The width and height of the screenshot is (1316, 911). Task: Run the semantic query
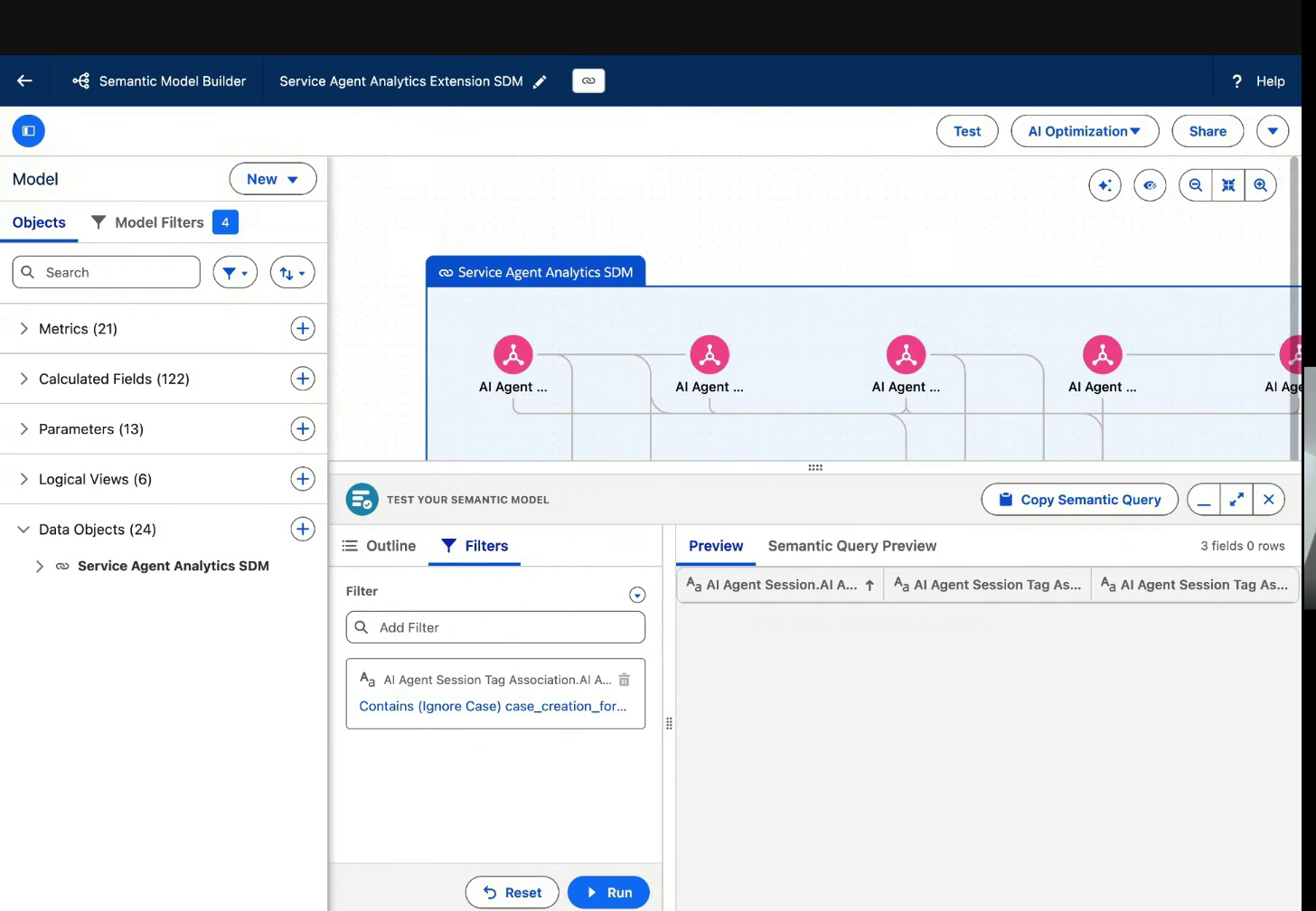[608, 893]
